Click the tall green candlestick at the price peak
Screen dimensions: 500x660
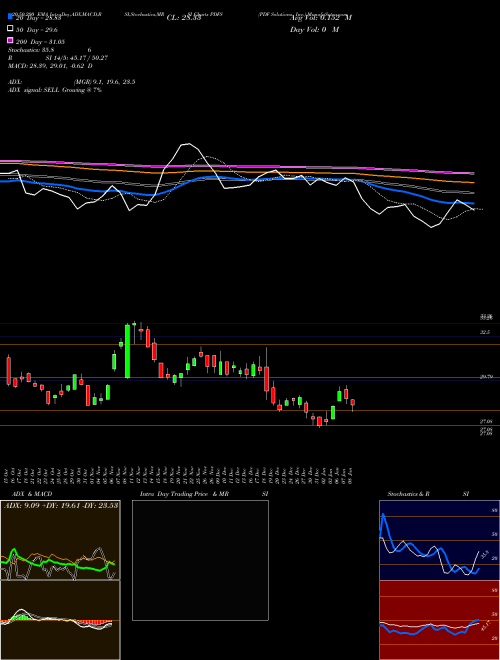tap(127, 351)
